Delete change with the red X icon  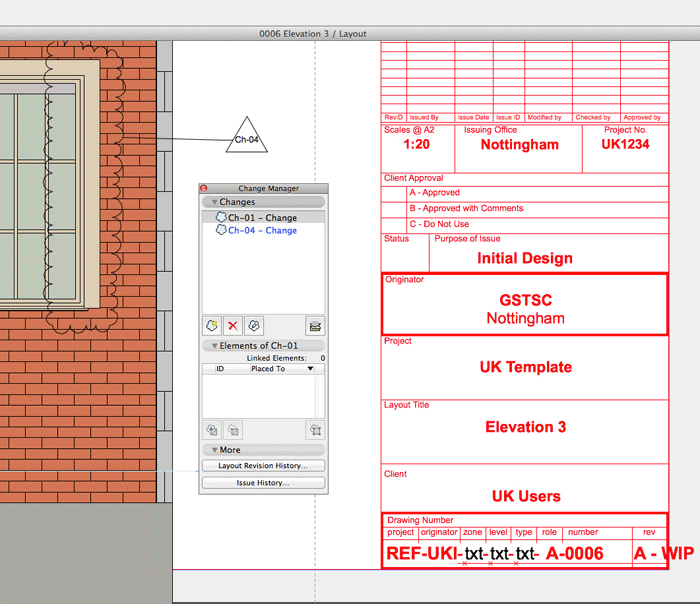233,326
